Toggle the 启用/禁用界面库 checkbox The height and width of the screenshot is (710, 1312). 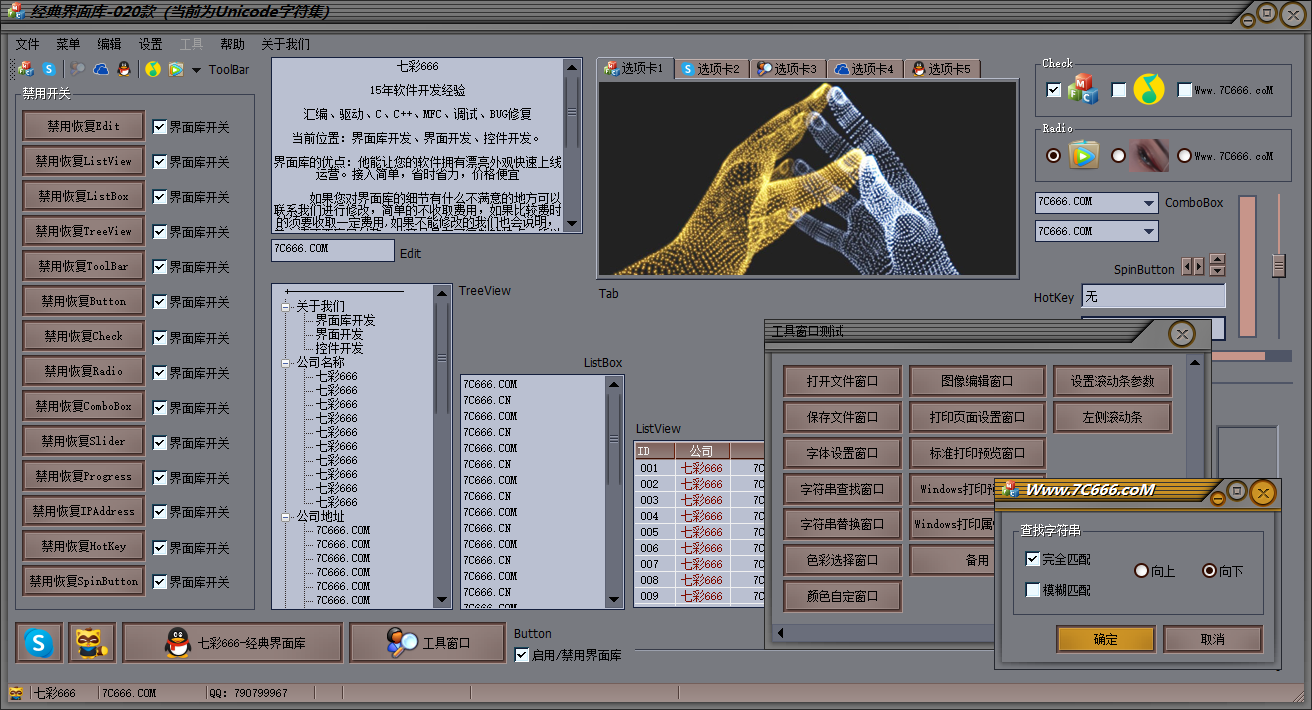click(522, 655)
